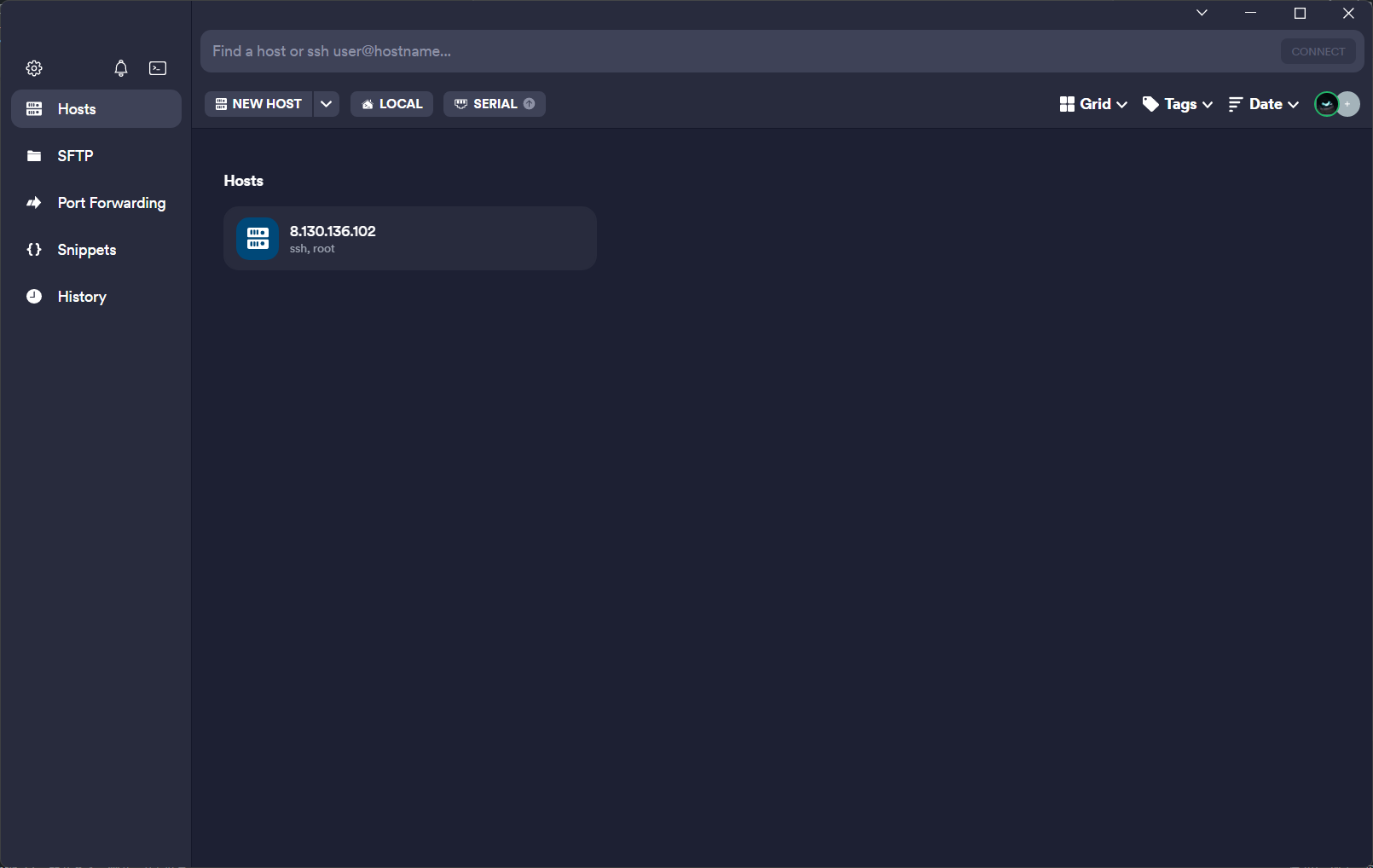Open the title bar chevron dropdown

[1202, 13]
